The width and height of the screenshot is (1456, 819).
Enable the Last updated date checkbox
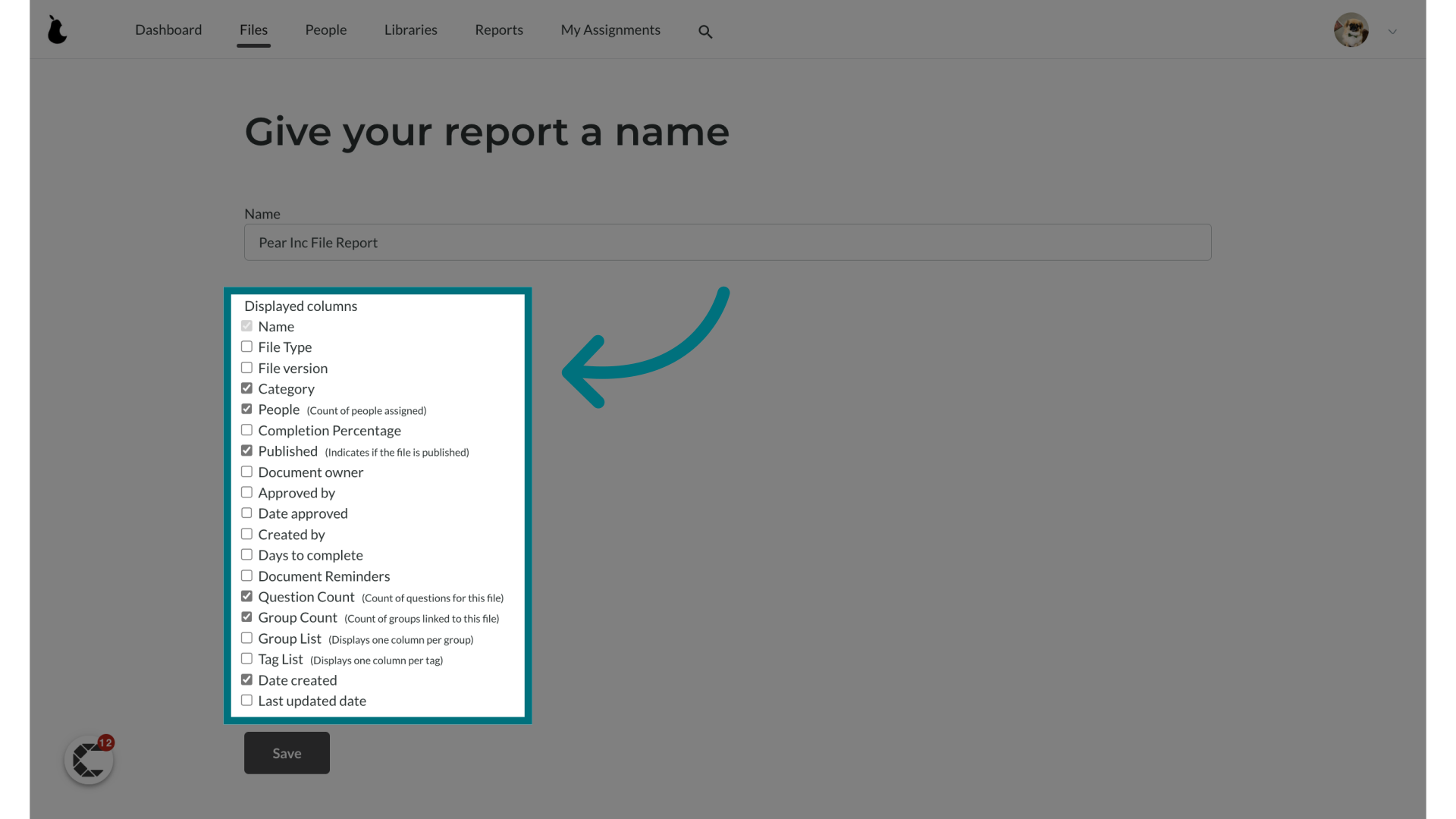tap(247, 700)
